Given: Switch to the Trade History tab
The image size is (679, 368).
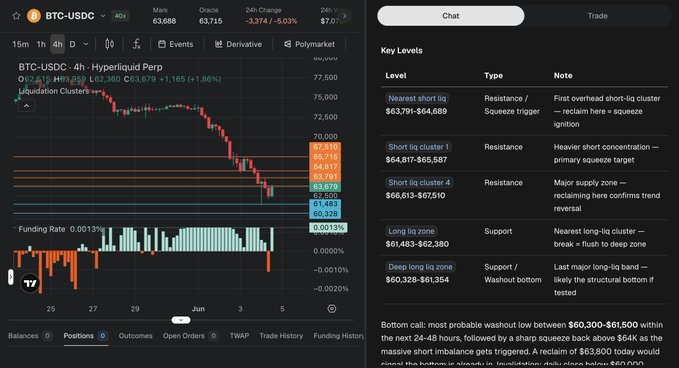Looking at the screenshot, I should 281,336.
